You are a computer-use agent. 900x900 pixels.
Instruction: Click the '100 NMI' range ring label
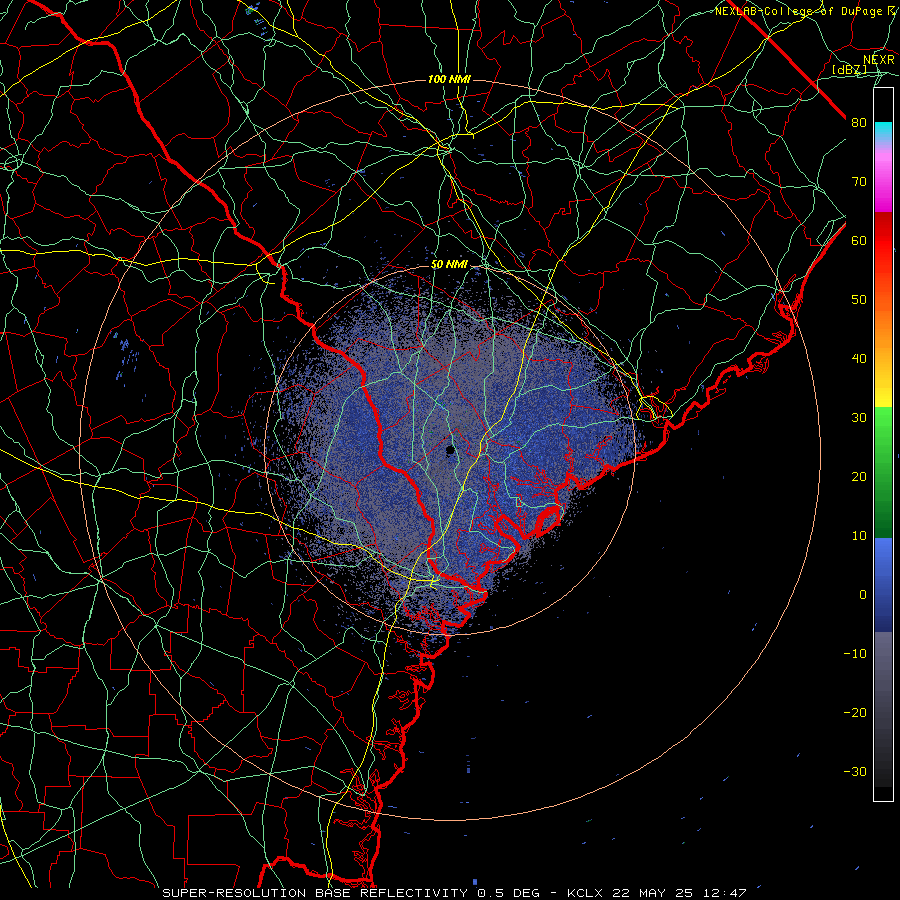pyautogui.click(x=449, y=79)
